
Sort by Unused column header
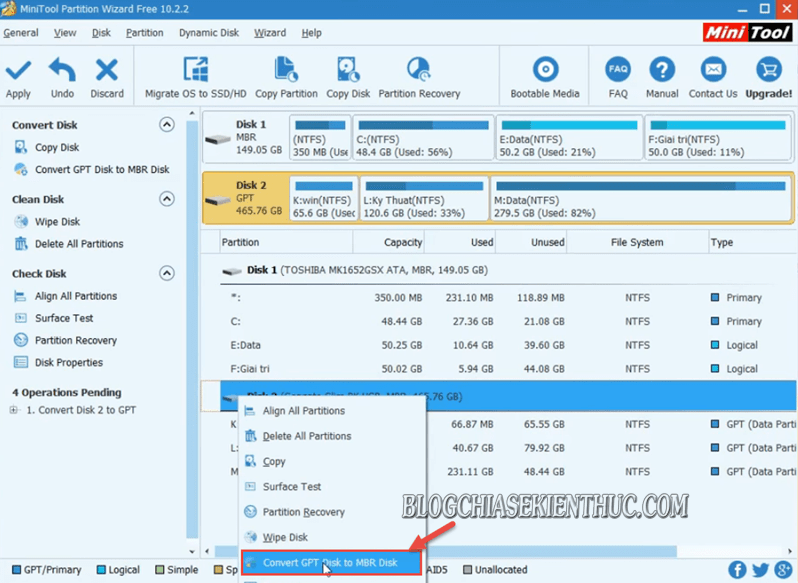531,242
